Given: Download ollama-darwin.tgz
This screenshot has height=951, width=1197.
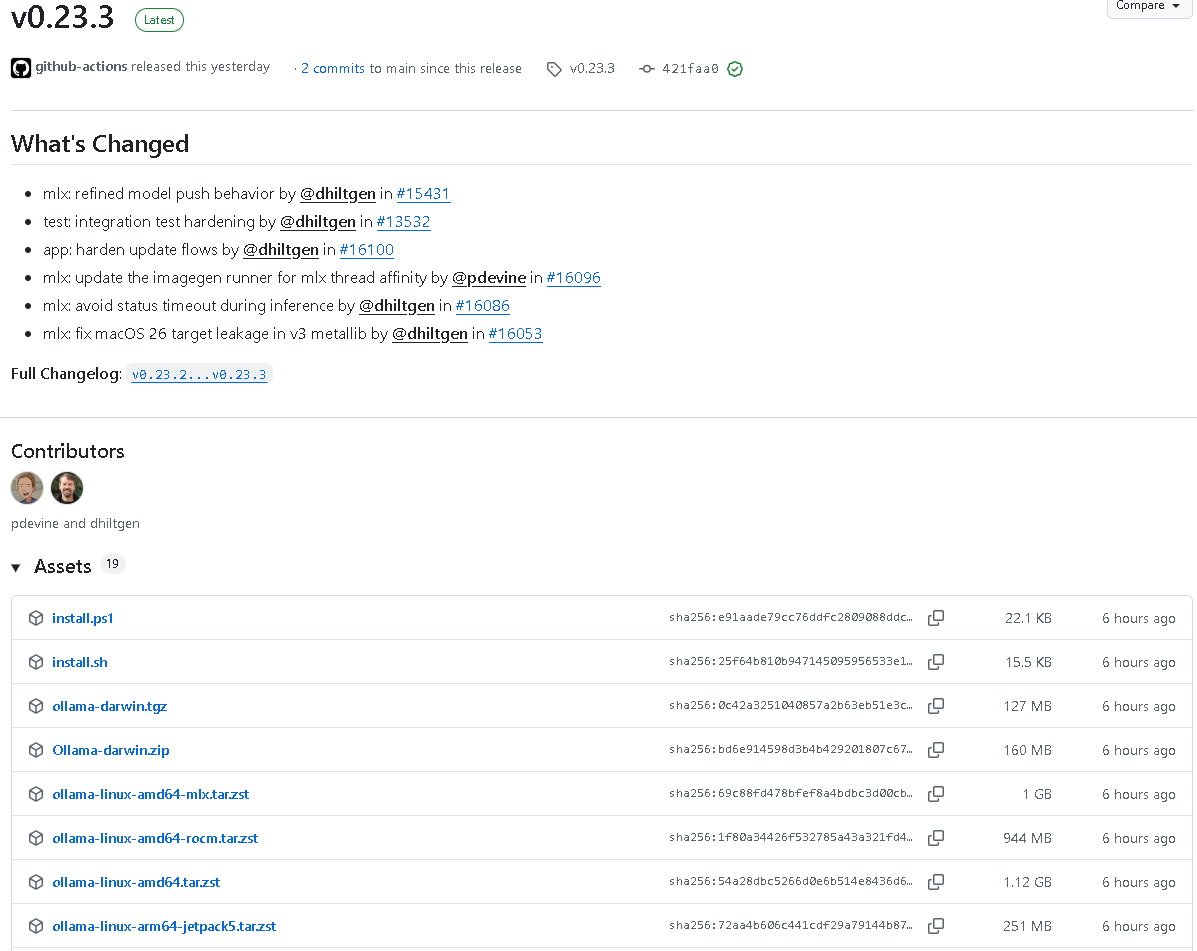Looking at the screenshot, I should pos(109,706).
